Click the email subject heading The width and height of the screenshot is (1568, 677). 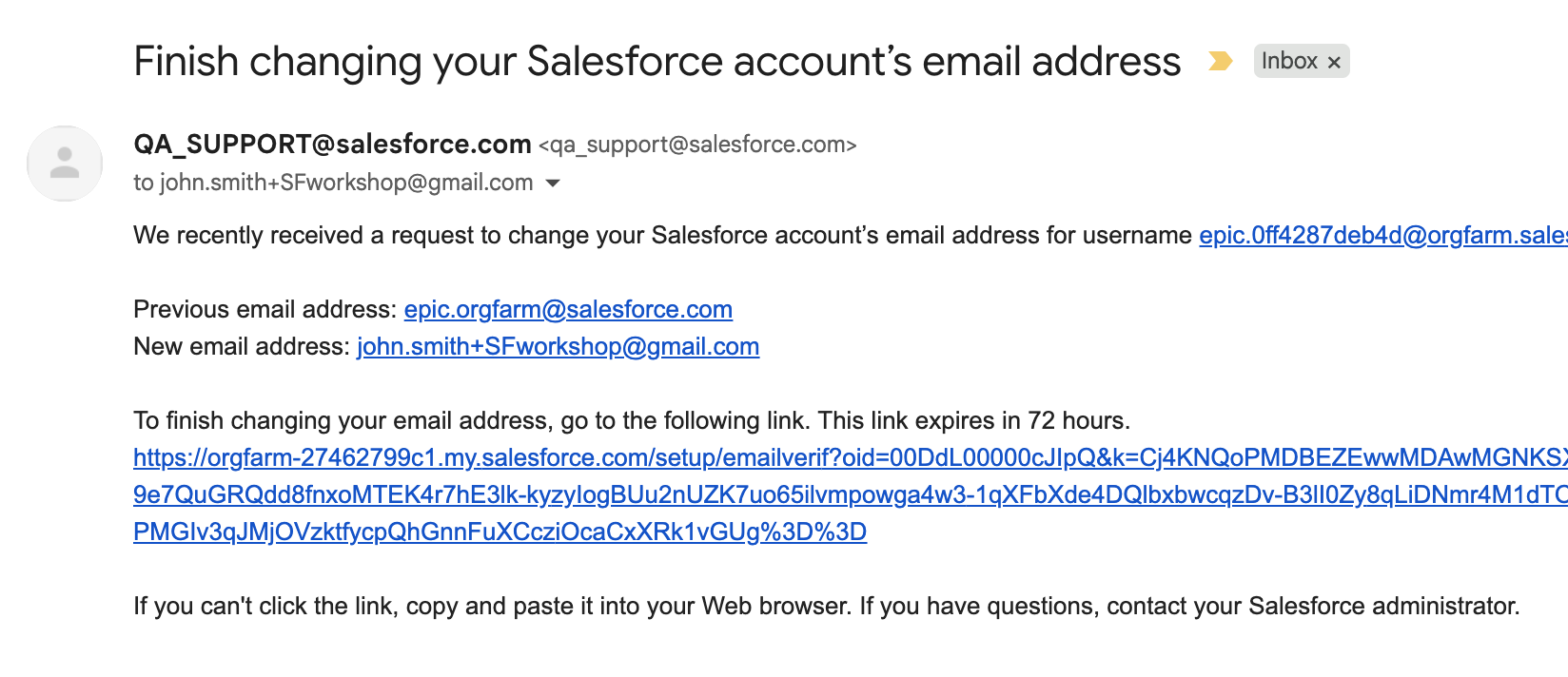tap(657, 62)
